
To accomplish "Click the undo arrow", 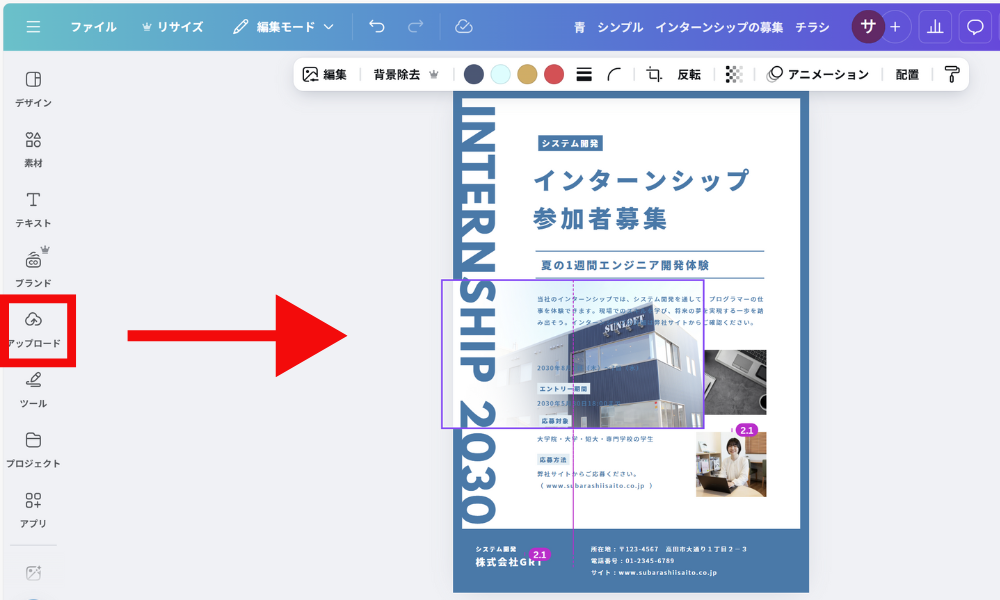I will pyautogui.click(x=377, y=26).
